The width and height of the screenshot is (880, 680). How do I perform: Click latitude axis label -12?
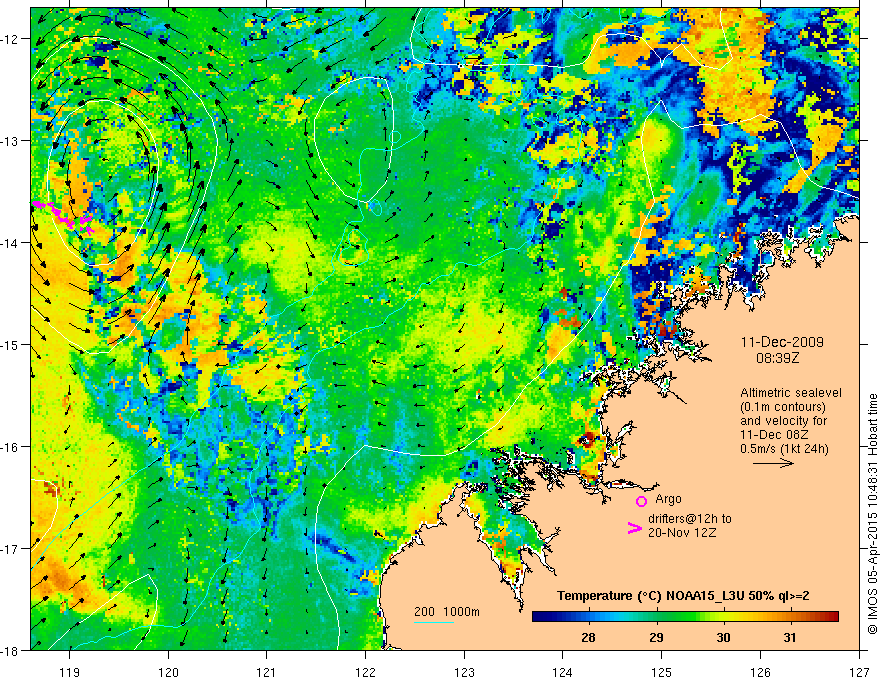tap(10, 39)
